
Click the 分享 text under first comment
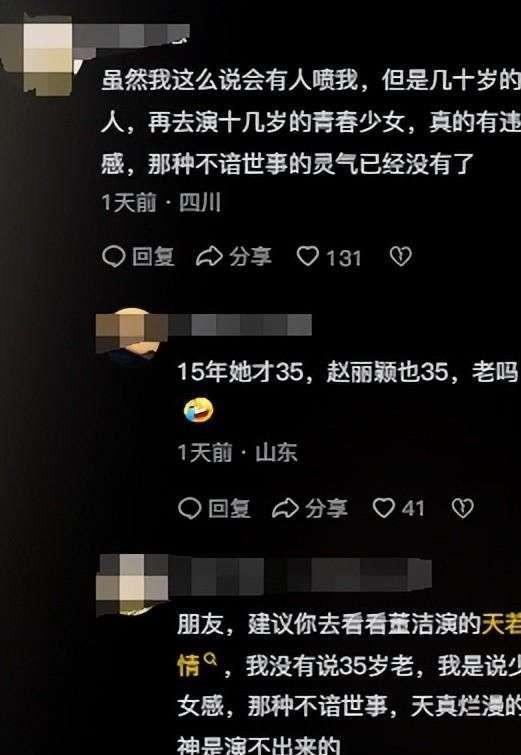(250, 257)
